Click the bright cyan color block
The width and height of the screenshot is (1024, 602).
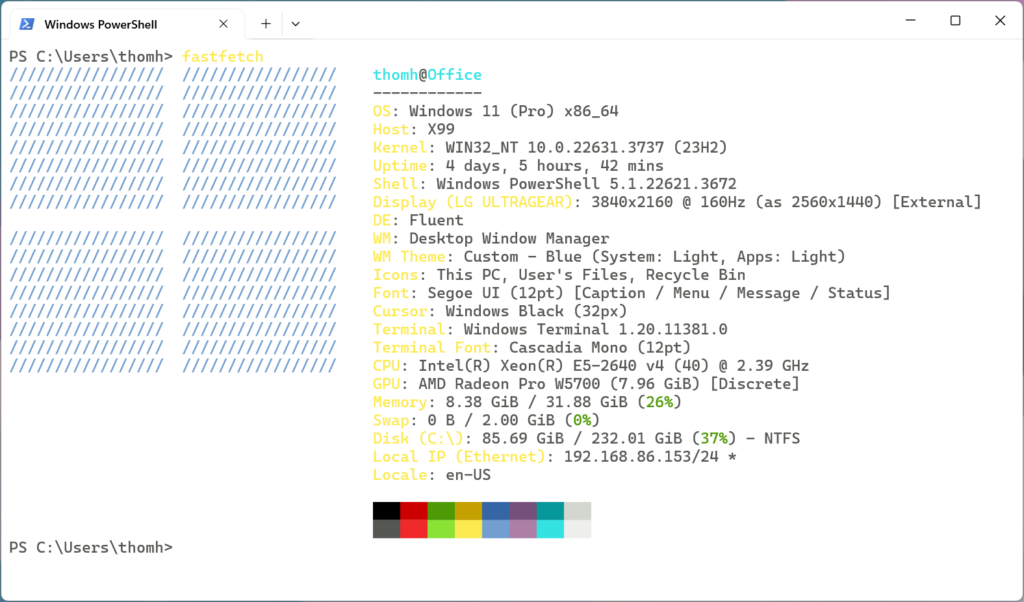point(550,529)
